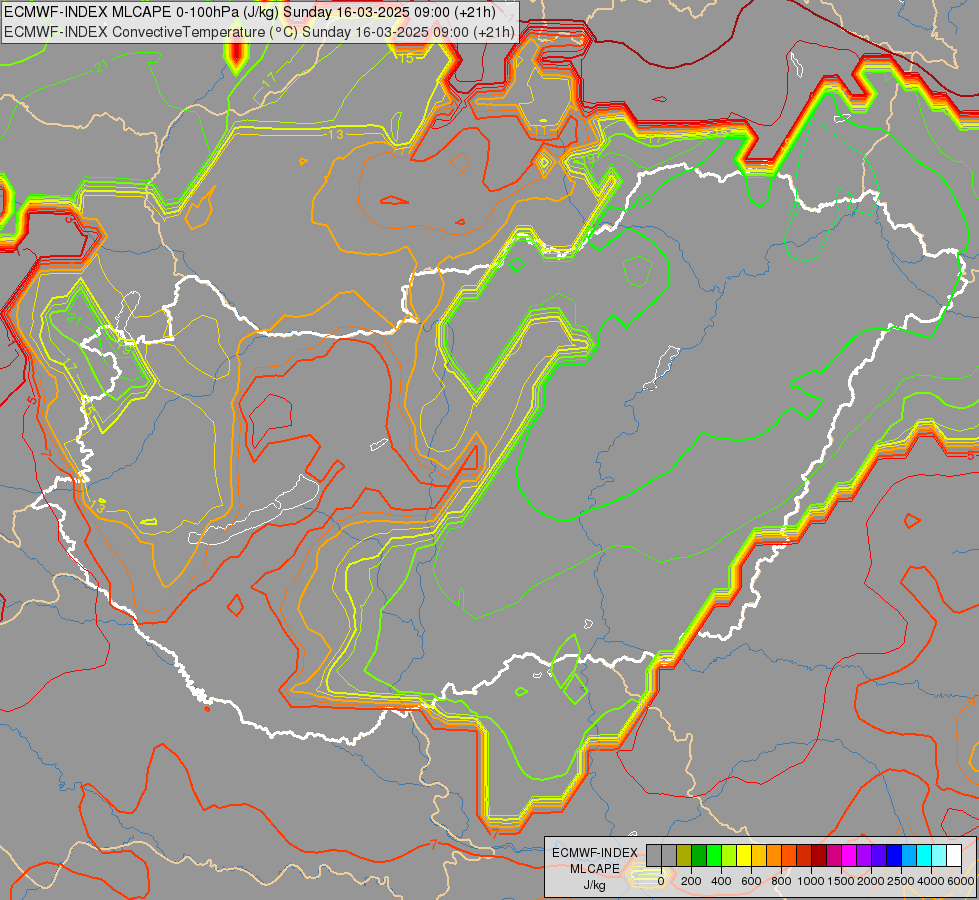Click the dark green legend swatch
Viewport: 979px width, 900px height.
(699, 855)
